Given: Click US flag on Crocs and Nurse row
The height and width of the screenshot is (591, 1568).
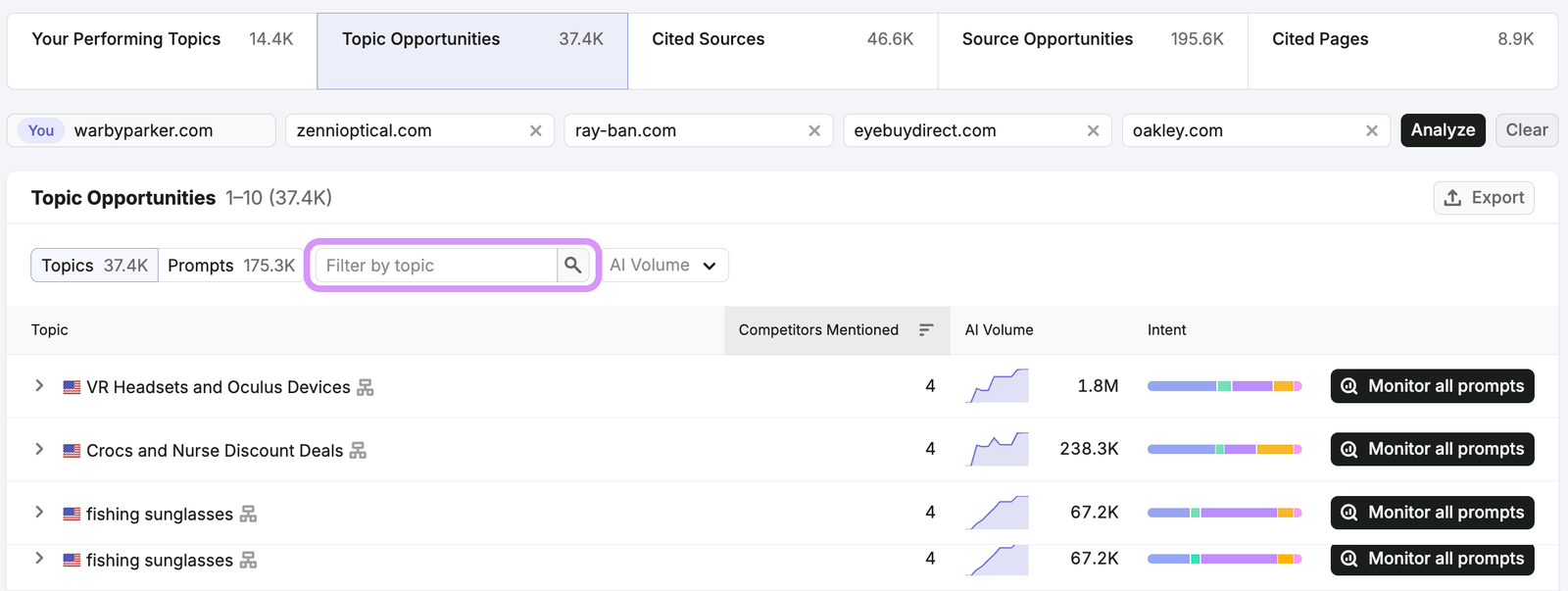Looking at the screenshot, I should click(72, 451).
